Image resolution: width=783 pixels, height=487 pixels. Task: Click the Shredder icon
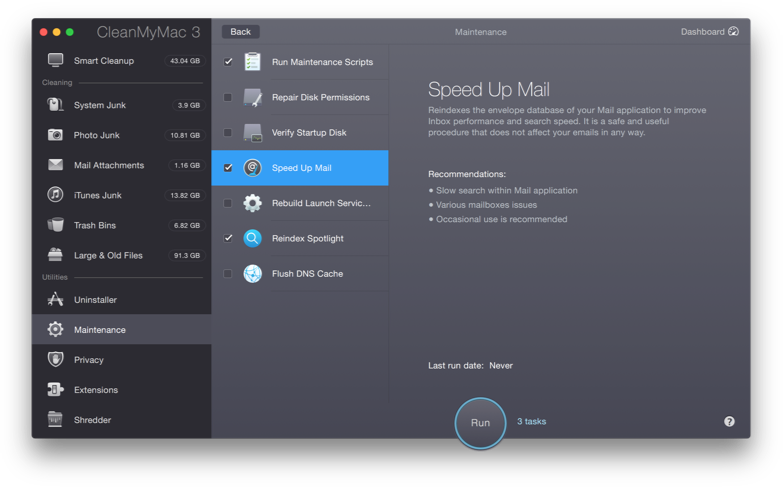coord(55,420)
